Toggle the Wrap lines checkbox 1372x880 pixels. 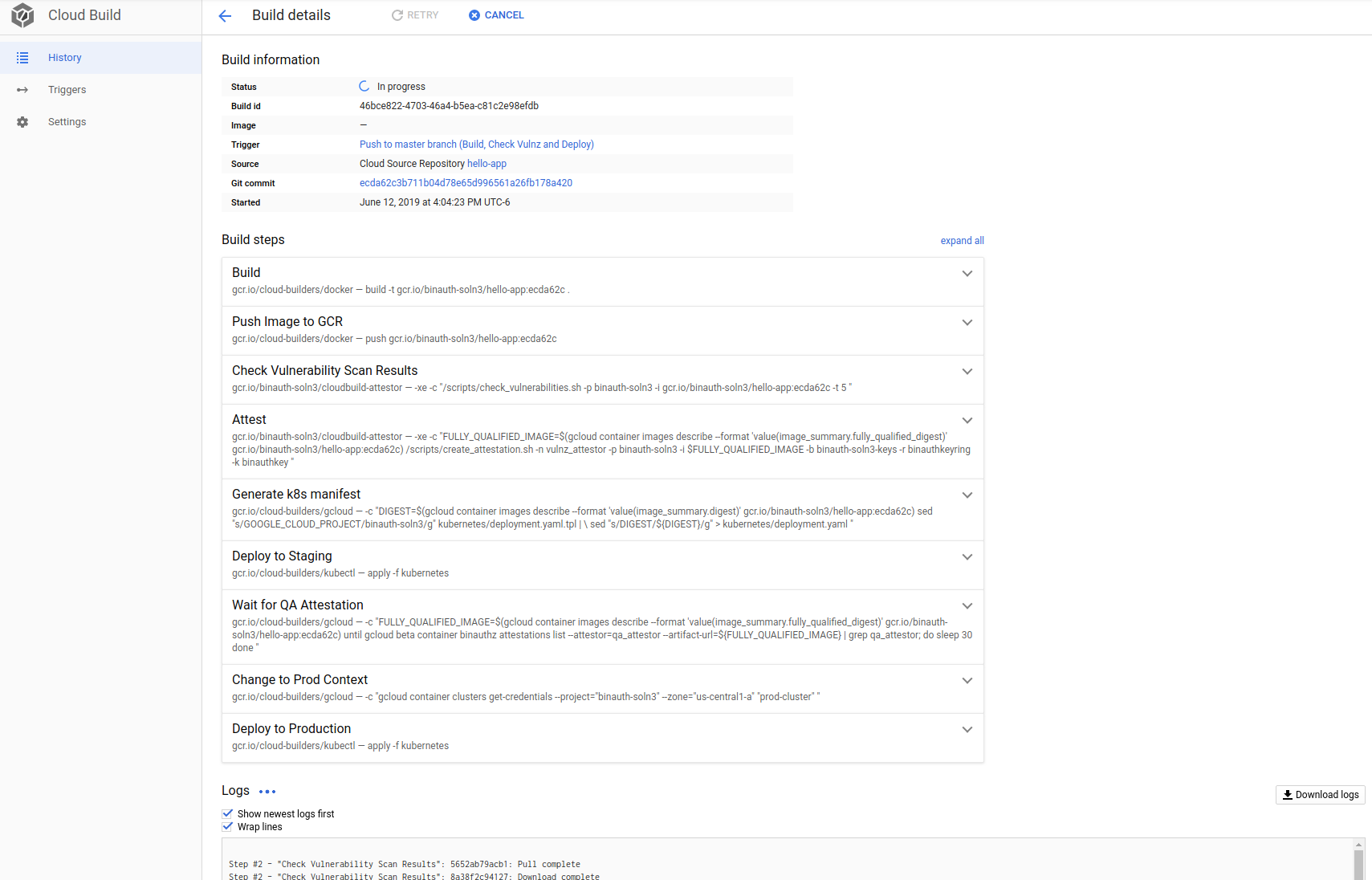point(228,826)
